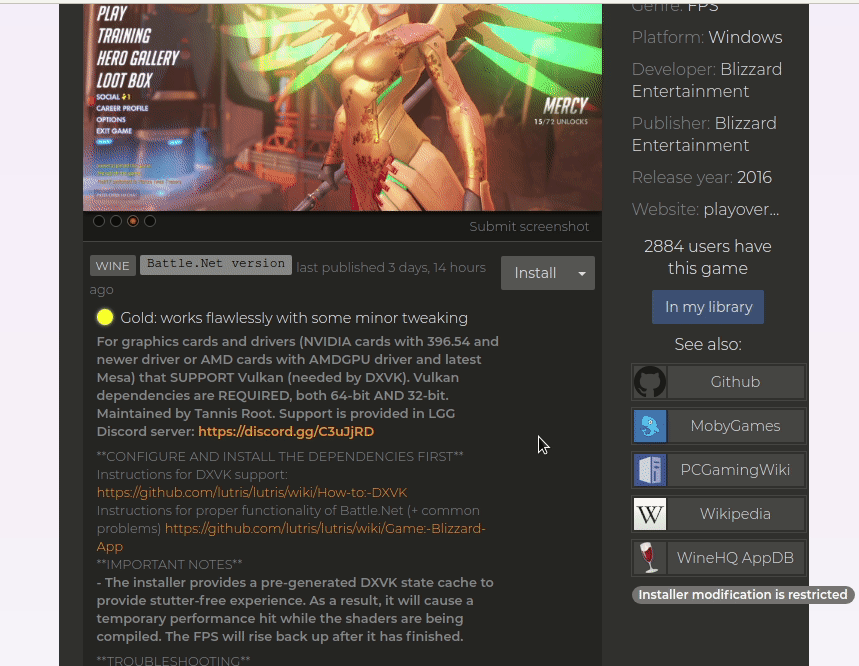Click the Platform Windows text
Viewport: 859px width, 666px height.
707,37
